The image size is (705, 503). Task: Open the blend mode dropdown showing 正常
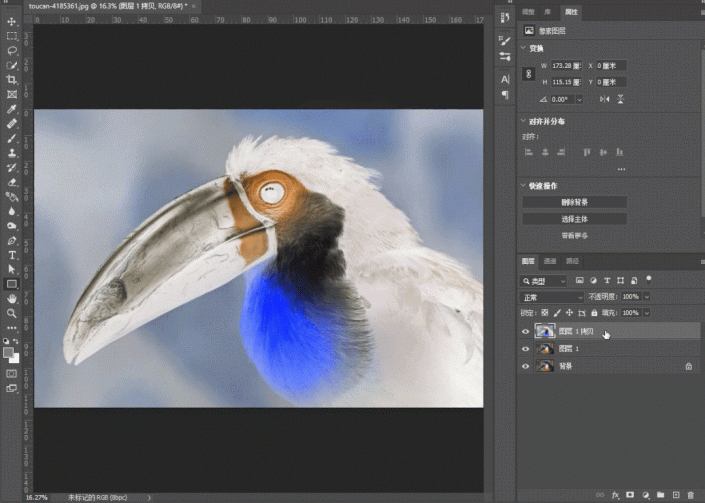(x=552, y=297)
